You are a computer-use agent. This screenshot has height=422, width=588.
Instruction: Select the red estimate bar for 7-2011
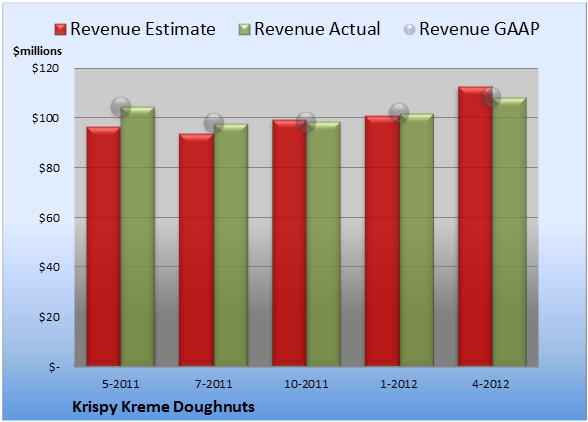click(196, 250)
